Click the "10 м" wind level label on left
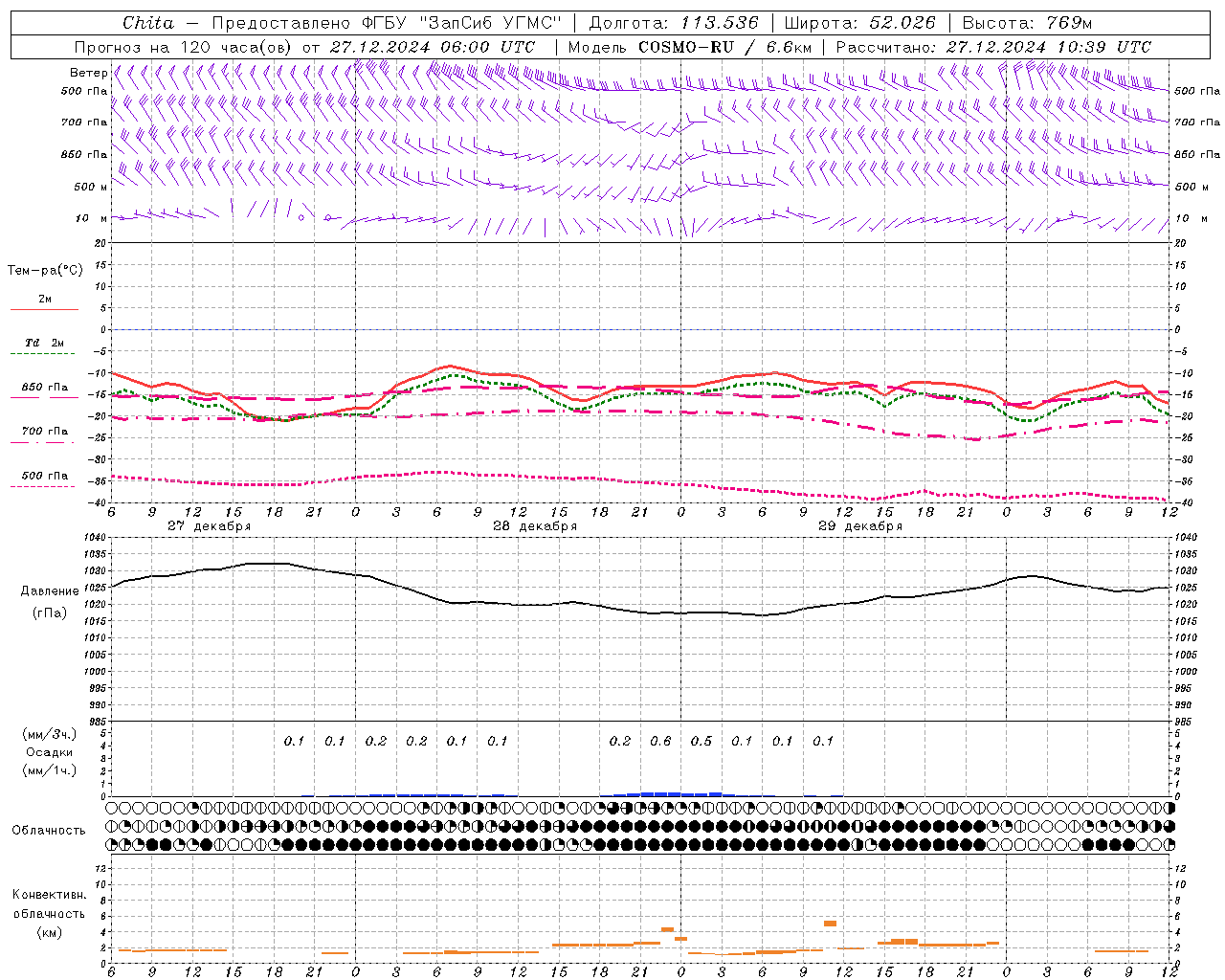1225x980 pixels. click(92, 219)
